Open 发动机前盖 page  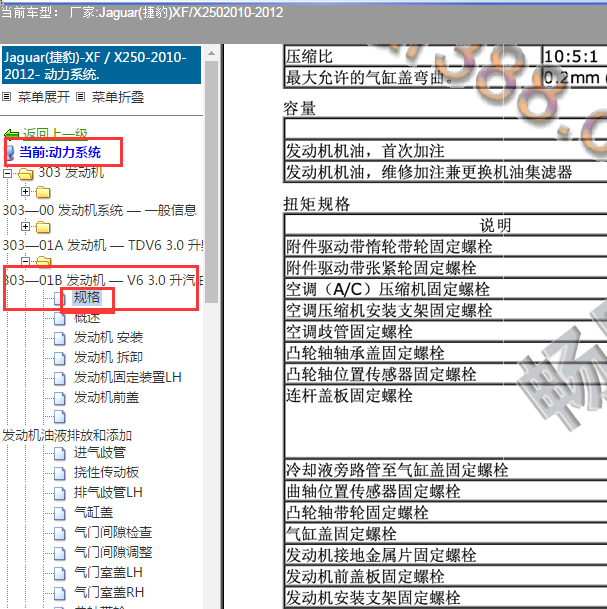pyautogui.click(x=106, y=397)
